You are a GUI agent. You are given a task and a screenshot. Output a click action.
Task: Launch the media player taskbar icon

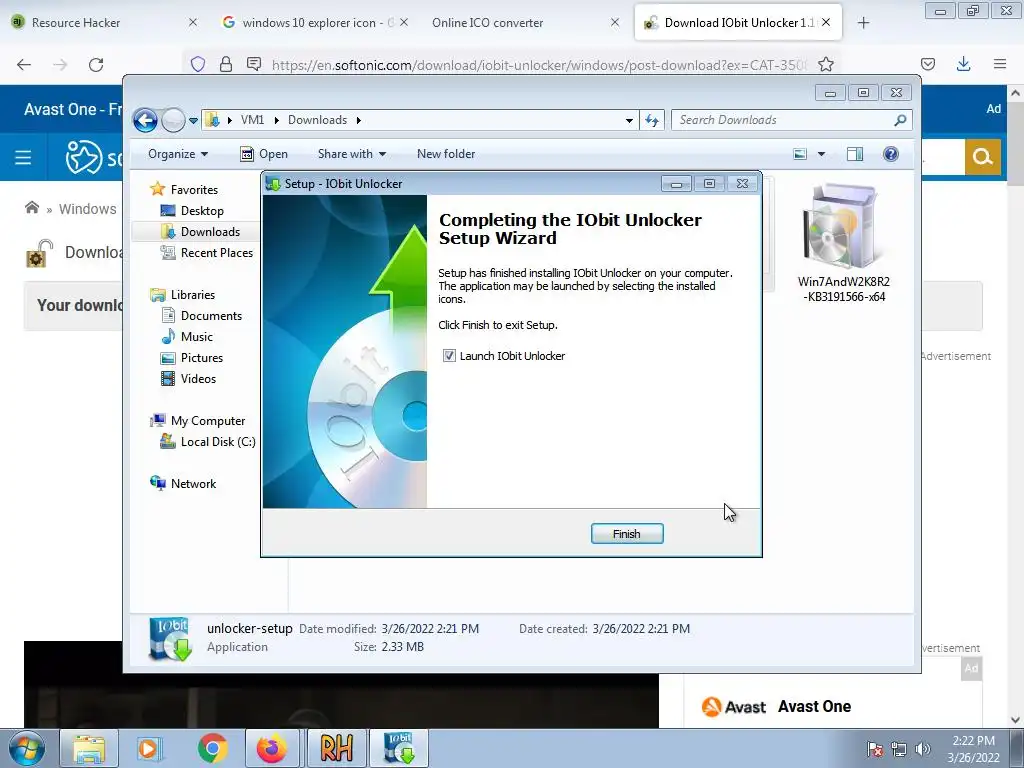pyautogui.click(x=150, y=748)
